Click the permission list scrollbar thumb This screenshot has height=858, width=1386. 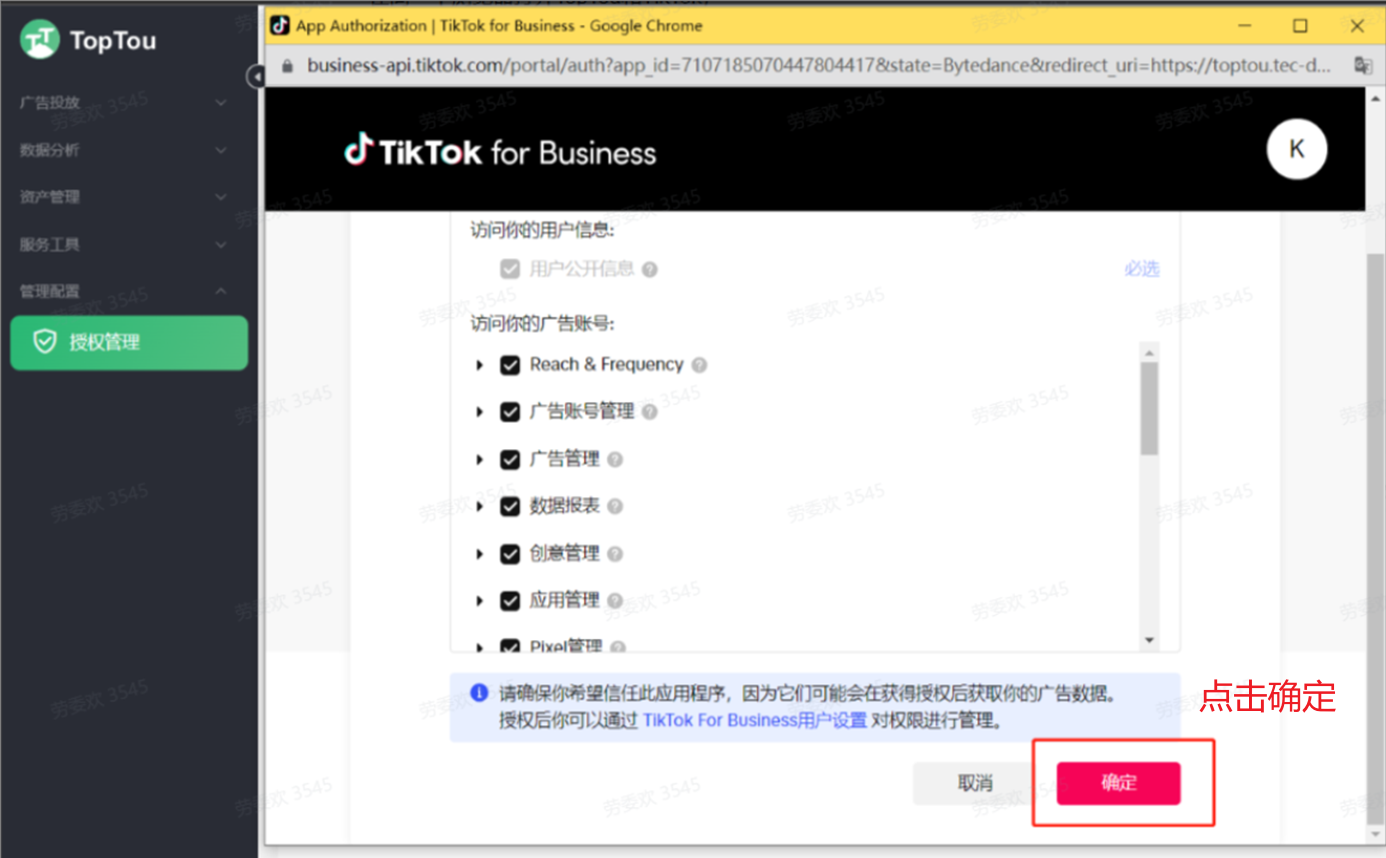[1149, 408]
